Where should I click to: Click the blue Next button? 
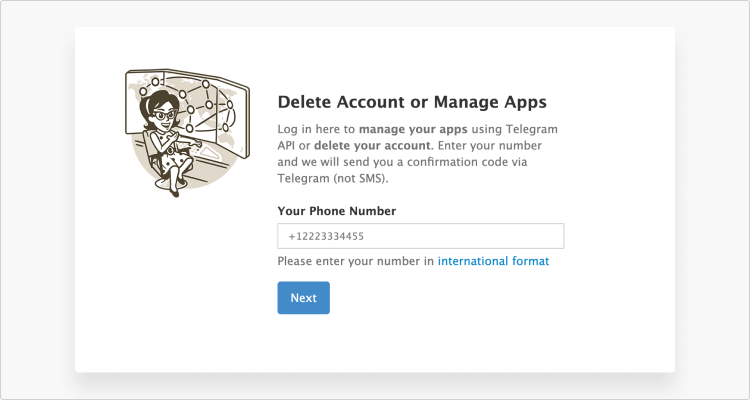(303, 298)
